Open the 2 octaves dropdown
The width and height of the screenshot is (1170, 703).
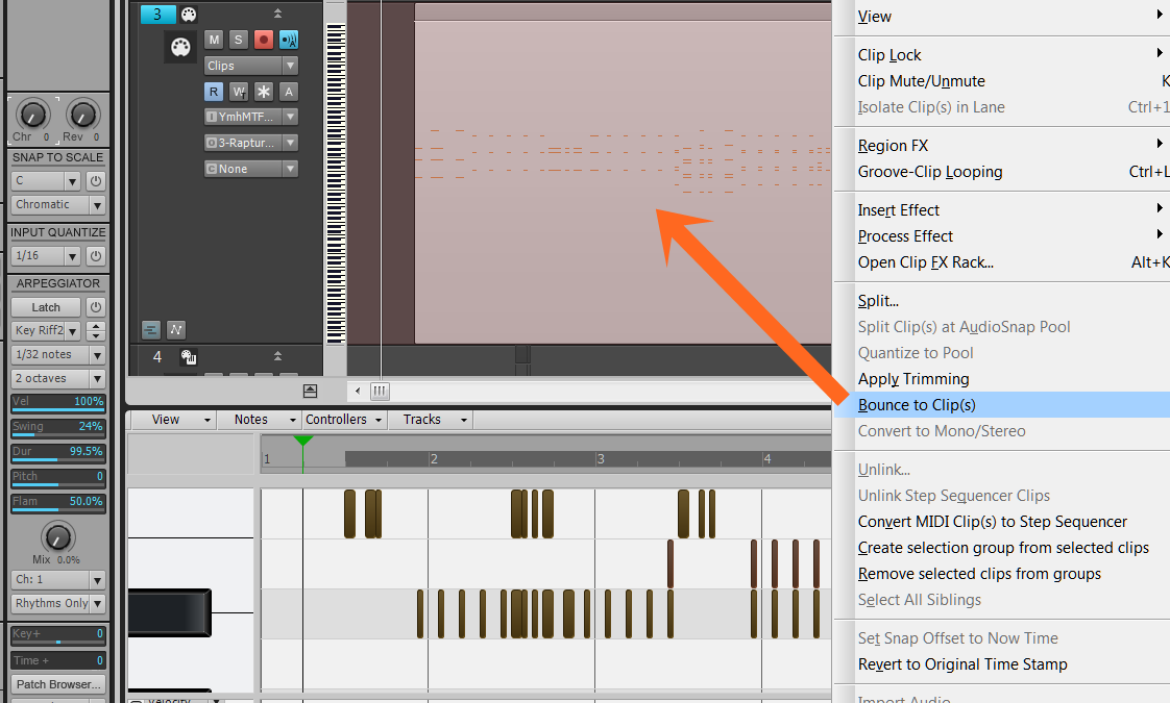(58, 378)
